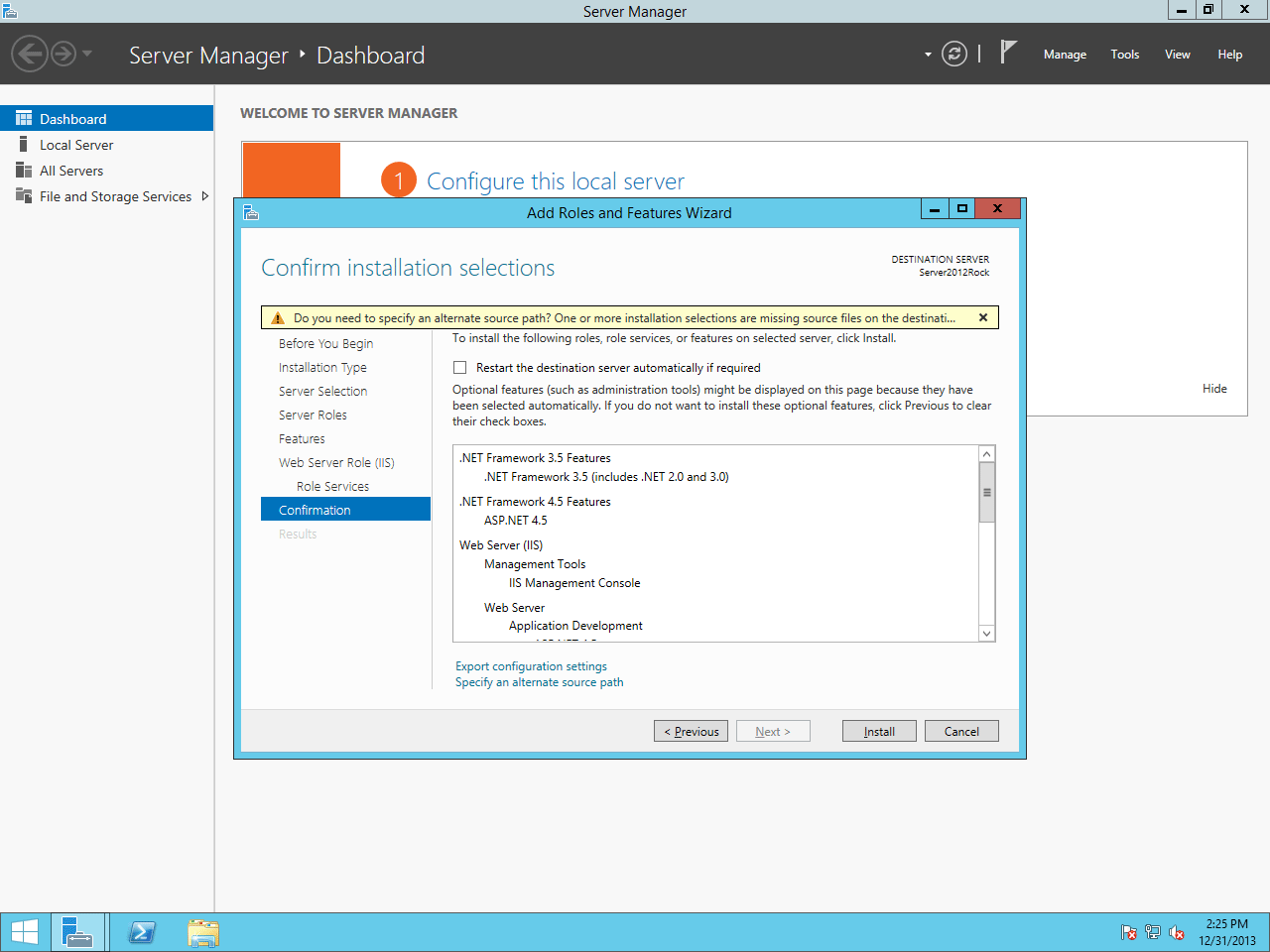Viewport: 1270px width, 952px height.
Task: Click the Dashboard grid icon
Action: 24,118
